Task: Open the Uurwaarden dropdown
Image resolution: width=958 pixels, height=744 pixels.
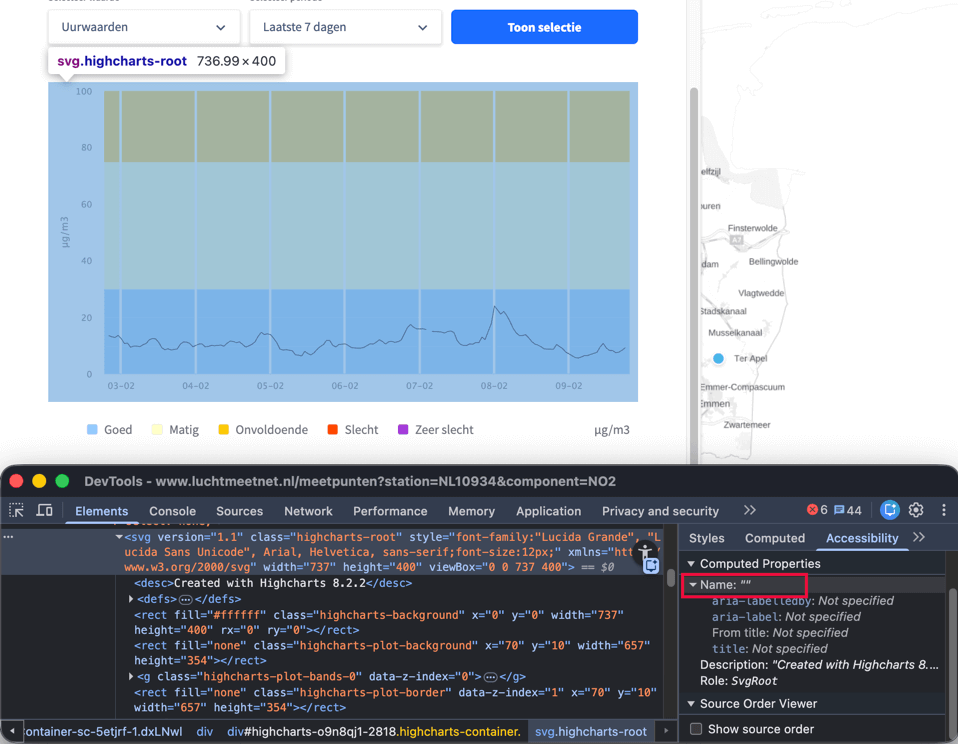Action: pyautogui.click(x=144, y=27)
